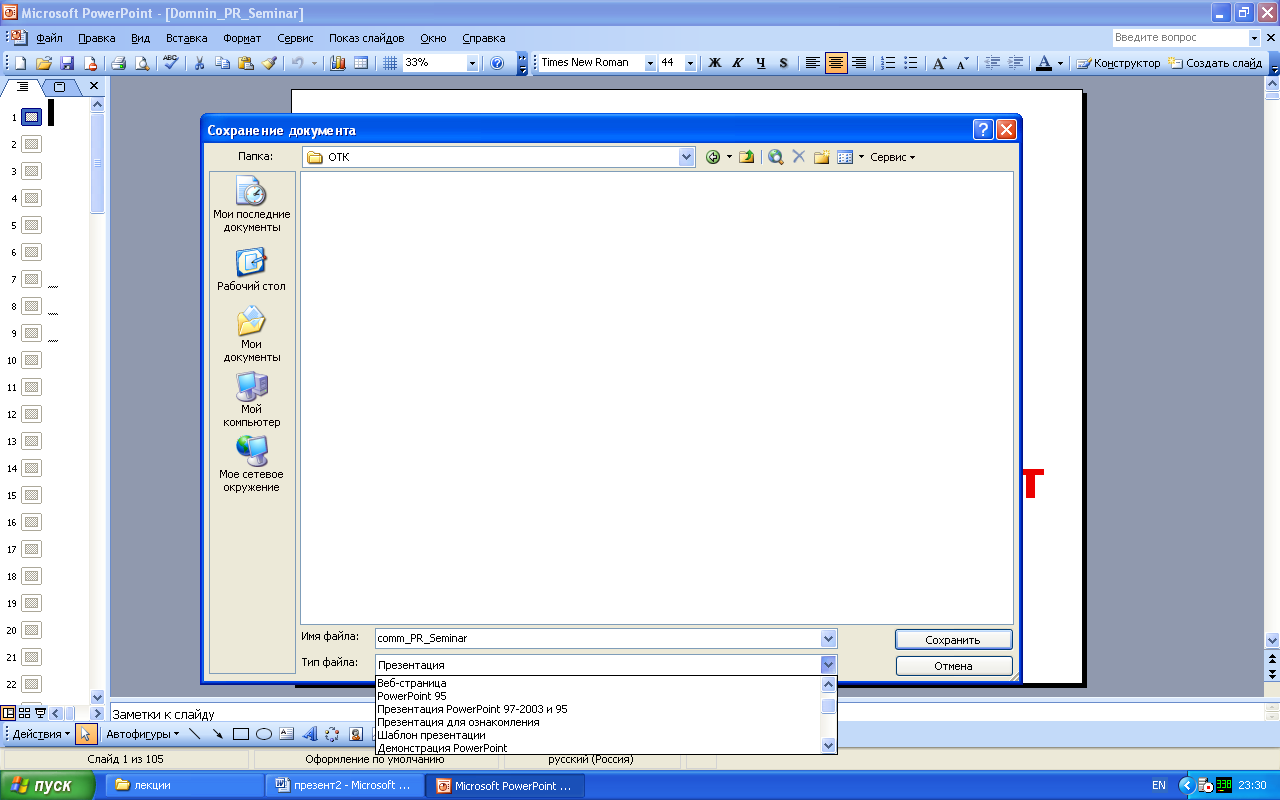The image size is (1280, 800).
Task: Open the Справка menu
Action: tap(484, 38)
